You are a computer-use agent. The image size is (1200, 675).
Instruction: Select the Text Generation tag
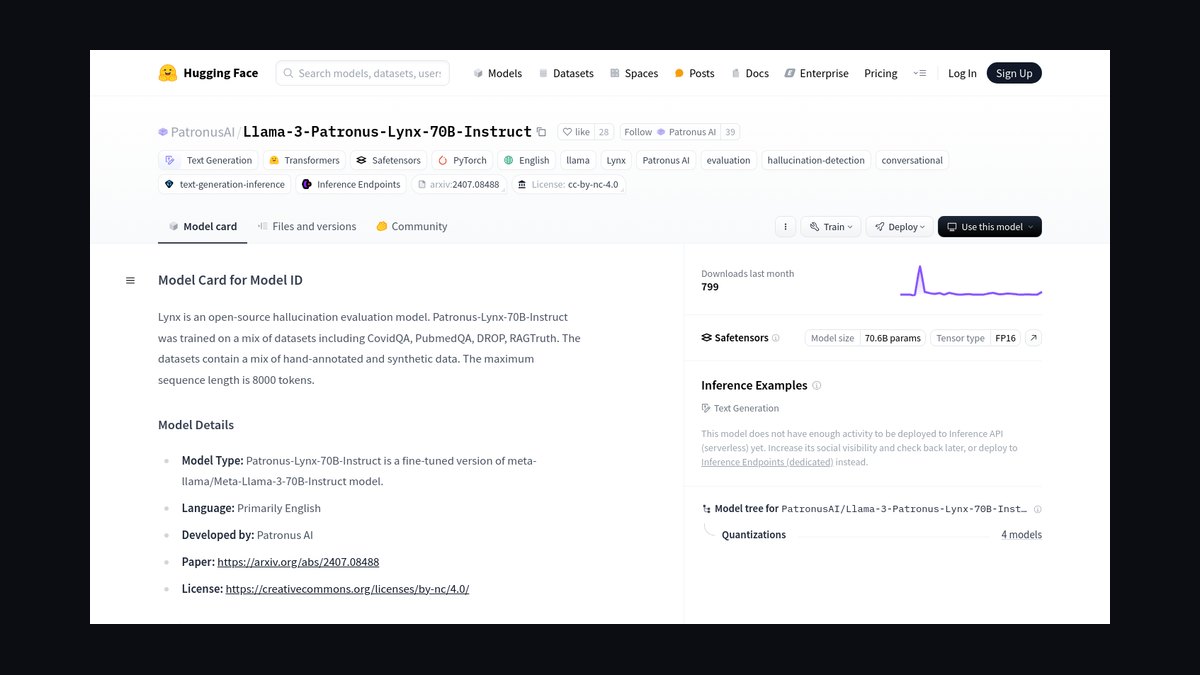pos(208,160)
